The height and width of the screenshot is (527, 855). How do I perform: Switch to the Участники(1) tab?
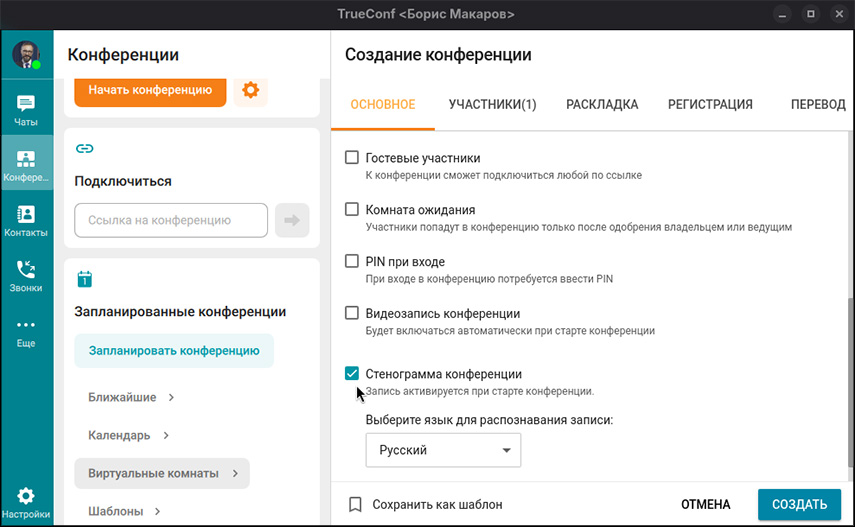click(492, 104)
